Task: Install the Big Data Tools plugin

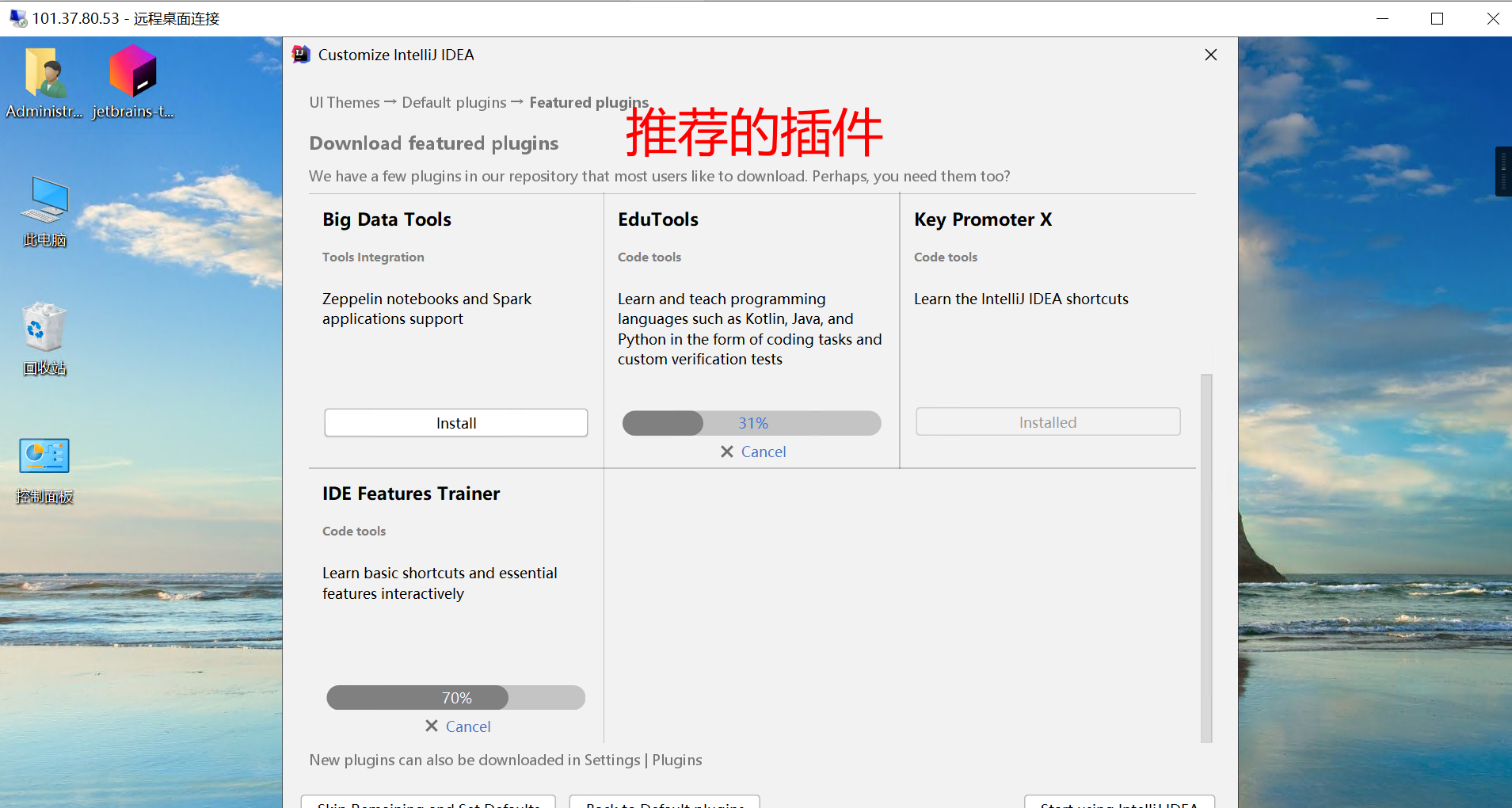Action: (x=456, y=423)
